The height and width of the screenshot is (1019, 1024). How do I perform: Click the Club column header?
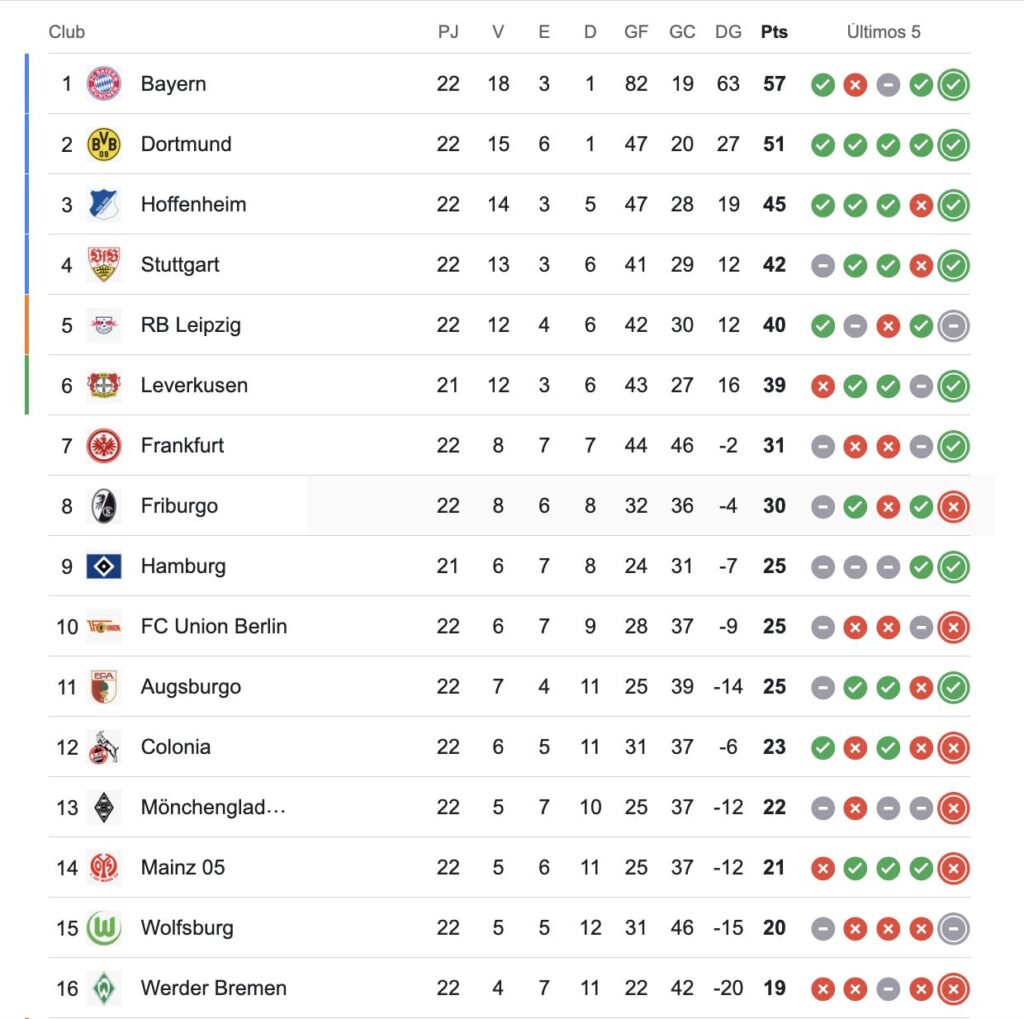[67, 32]
